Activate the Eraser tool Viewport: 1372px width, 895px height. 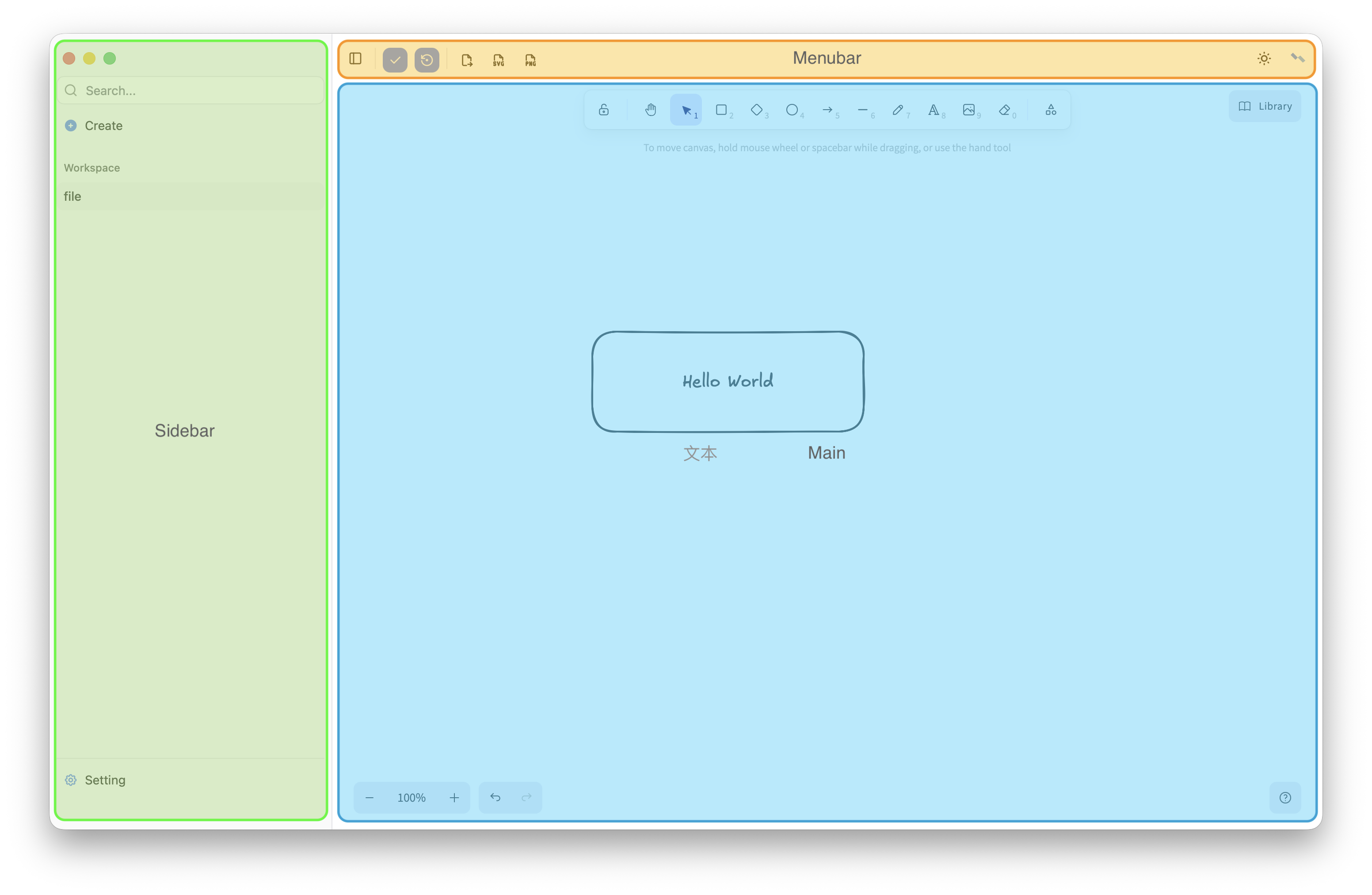coord(1006,110)
